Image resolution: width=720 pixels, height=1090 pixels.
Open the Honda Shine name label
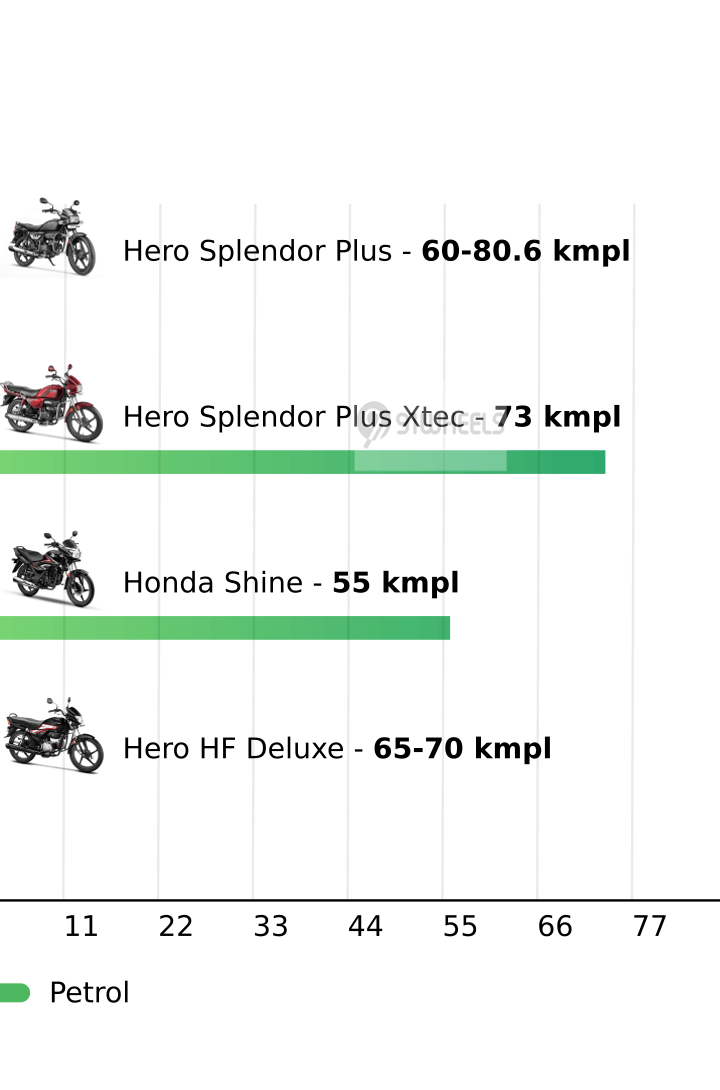tap(212, 583)
